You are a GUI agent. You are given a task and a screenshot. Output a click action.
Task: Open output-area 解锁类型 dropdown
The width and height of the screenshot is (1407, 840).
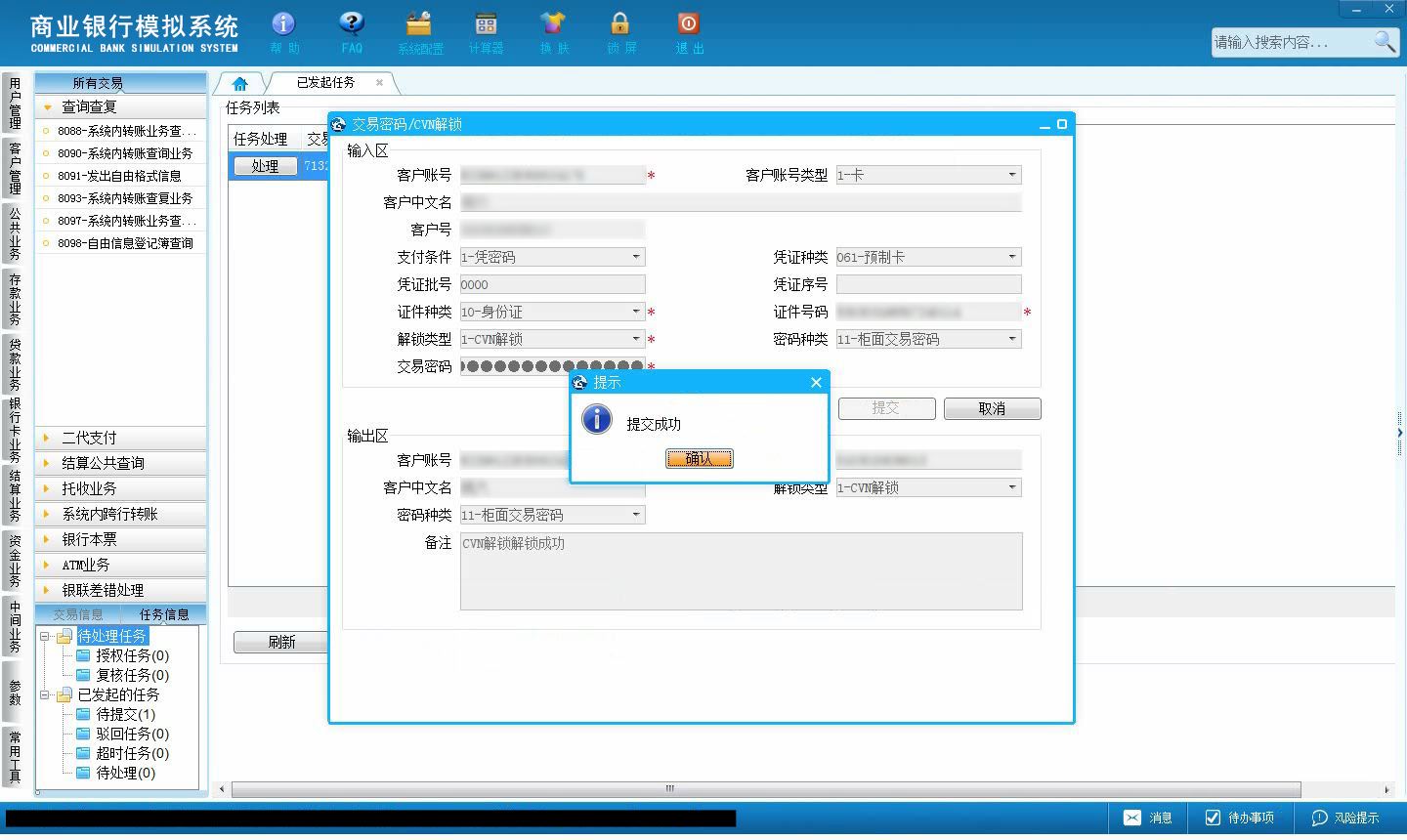1012,487
